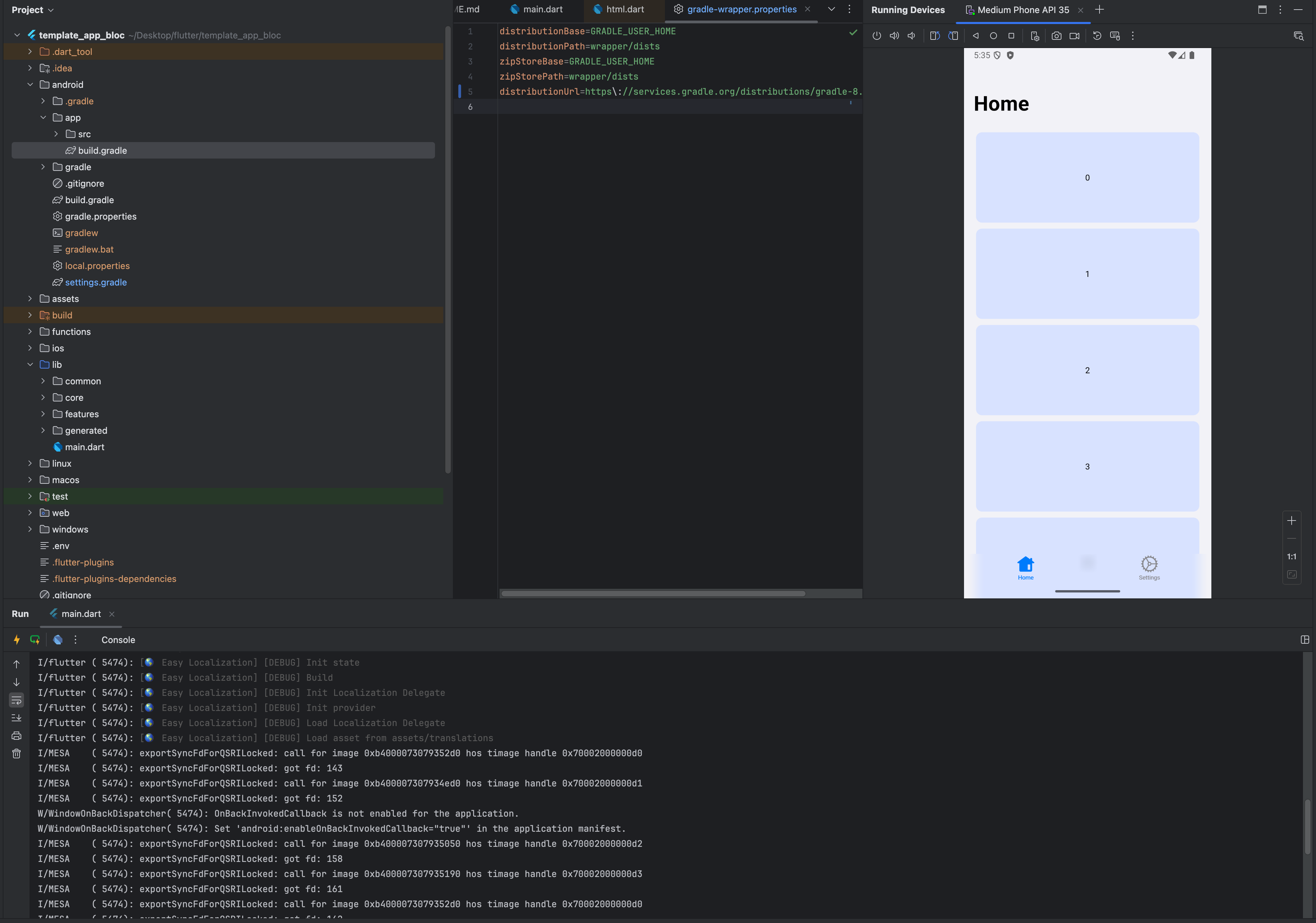This screenshot has width=1316, height=923.
Task: Open Layout Inspector icon in Running Devices
Action: point(1299,36)
